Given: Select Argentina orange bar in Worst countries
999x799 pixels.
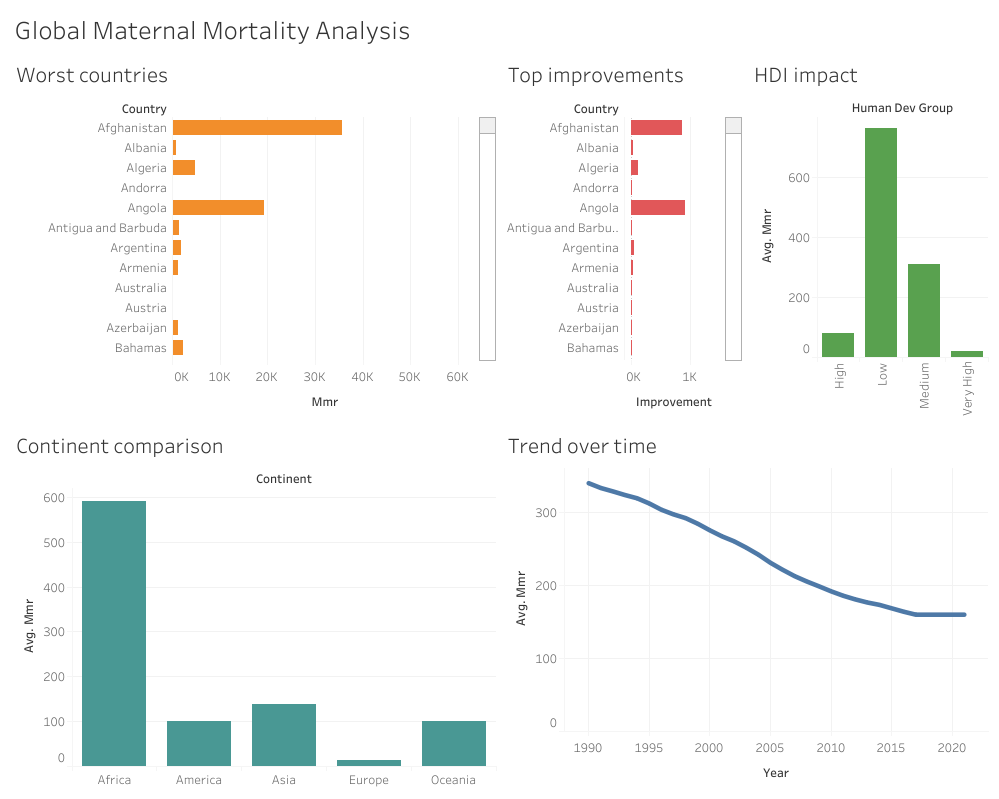Looking at the screenshot, I should 177,248.
